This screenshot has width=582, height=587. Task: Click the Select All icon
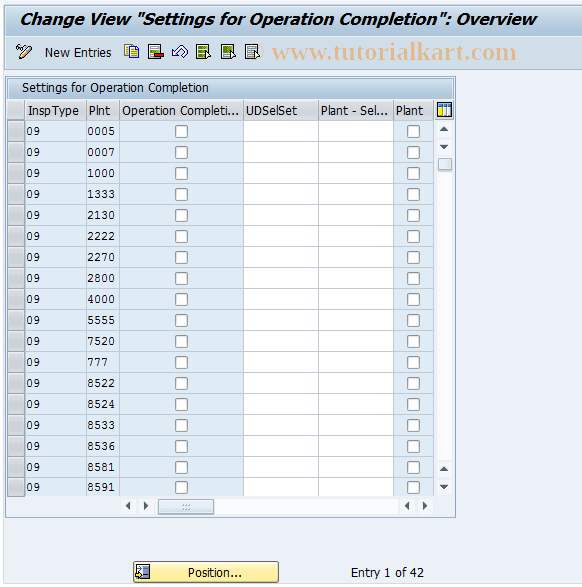pyautogui.click(x=203, y=52)
